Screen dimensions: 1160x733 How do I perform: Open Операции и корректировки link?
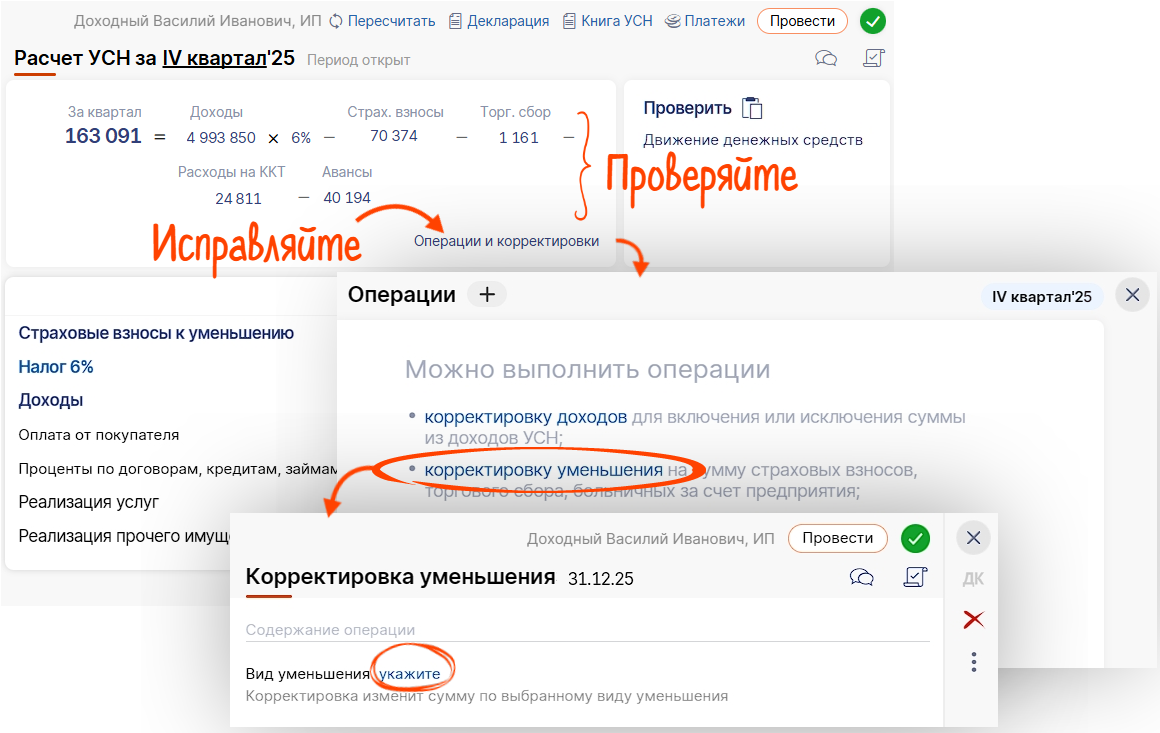506,241
